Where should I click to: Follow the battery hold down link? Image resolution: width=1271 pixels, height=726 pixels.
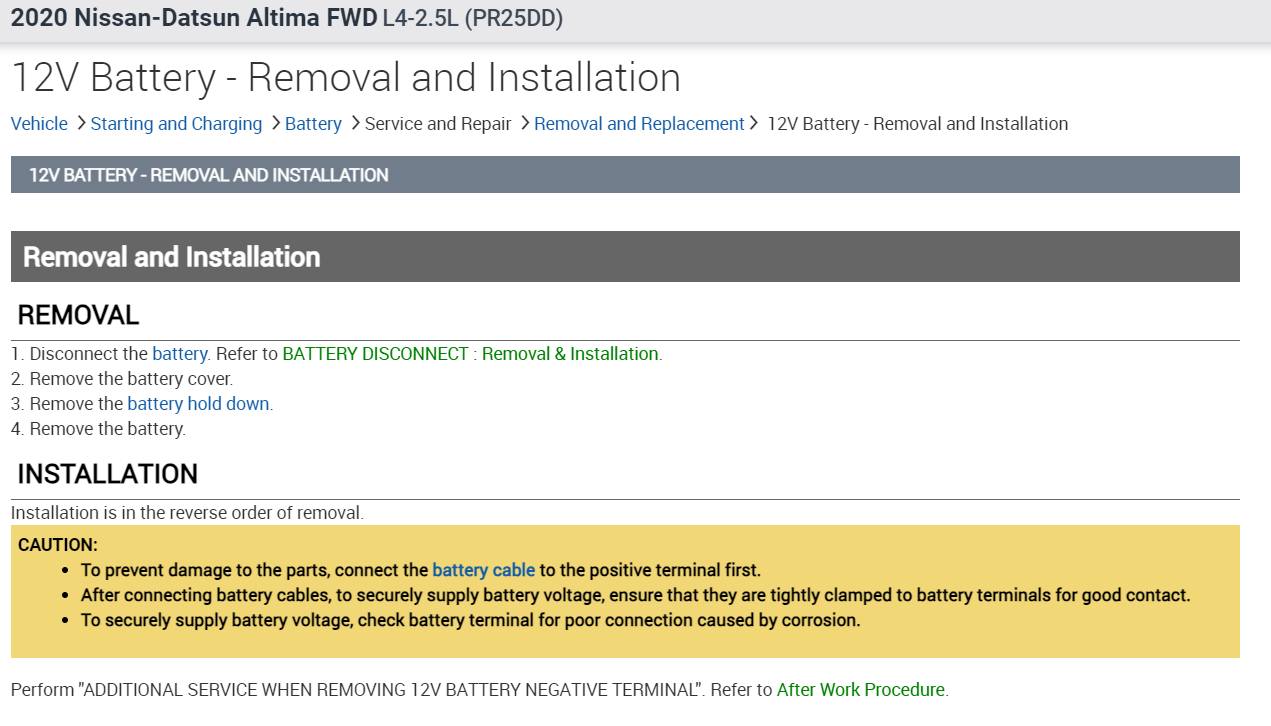[198, 404]
